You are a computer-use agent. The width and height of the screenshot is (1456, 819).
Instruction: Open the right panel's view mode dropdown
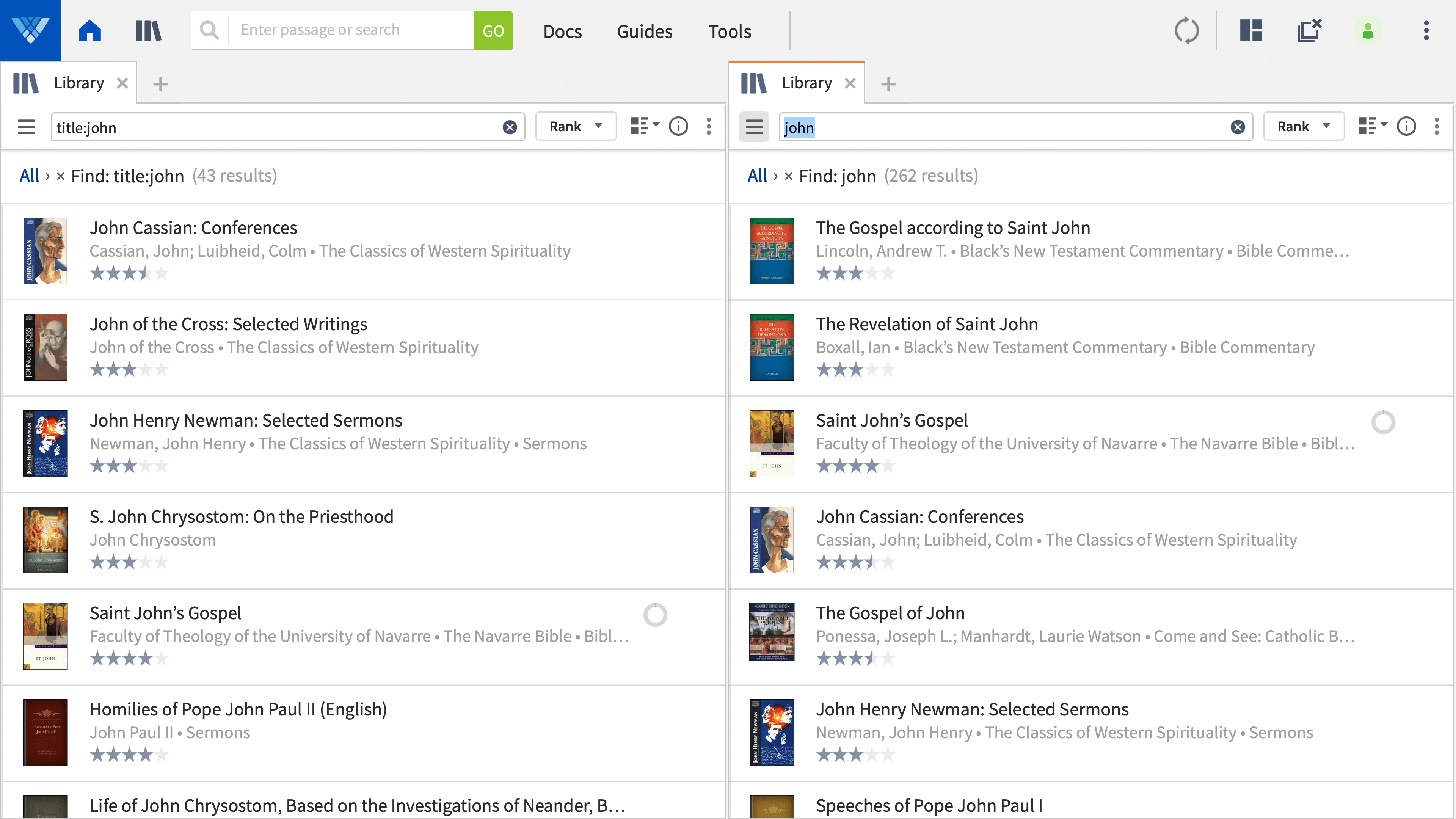(x=1373, y=126)
